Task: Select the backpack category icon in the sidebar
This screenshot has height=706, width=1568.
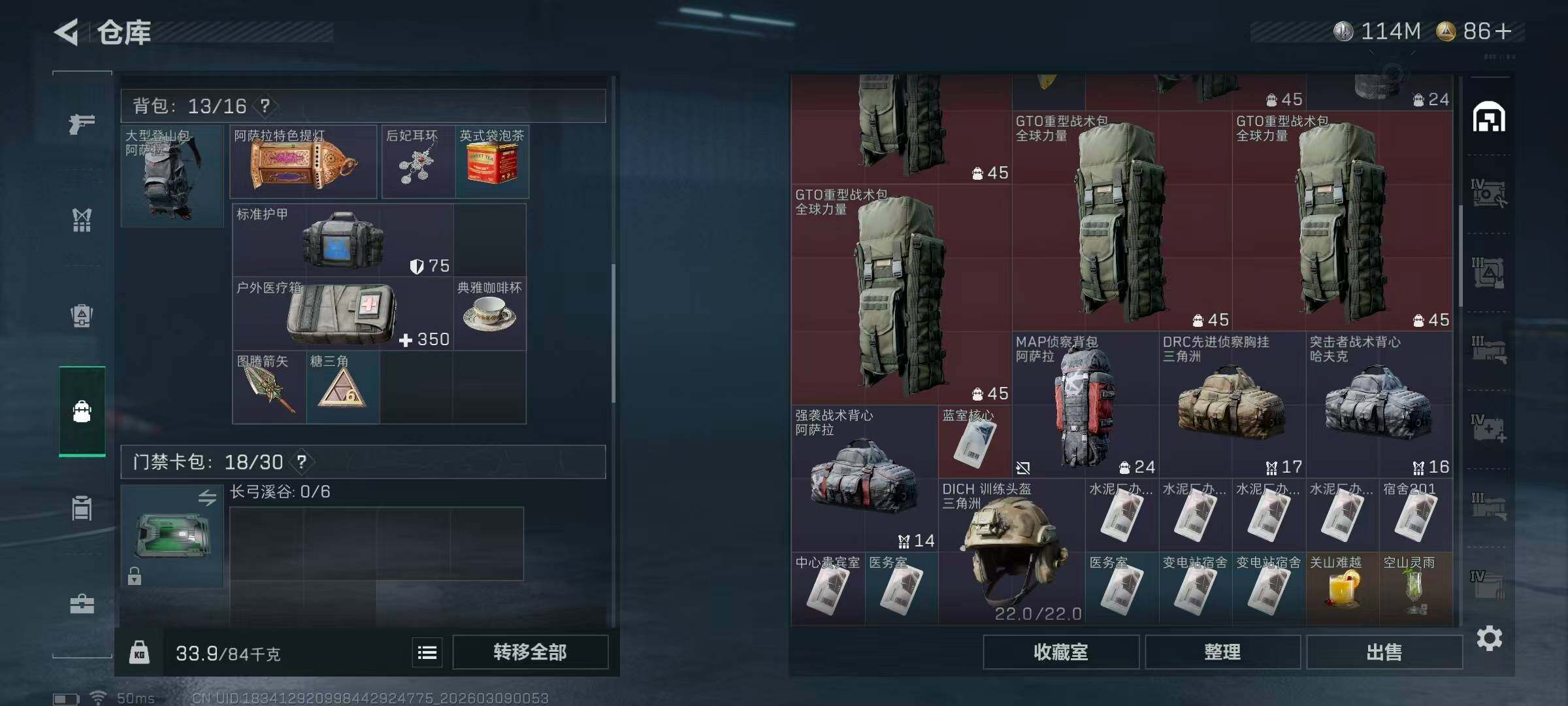Action: [82, 411]
